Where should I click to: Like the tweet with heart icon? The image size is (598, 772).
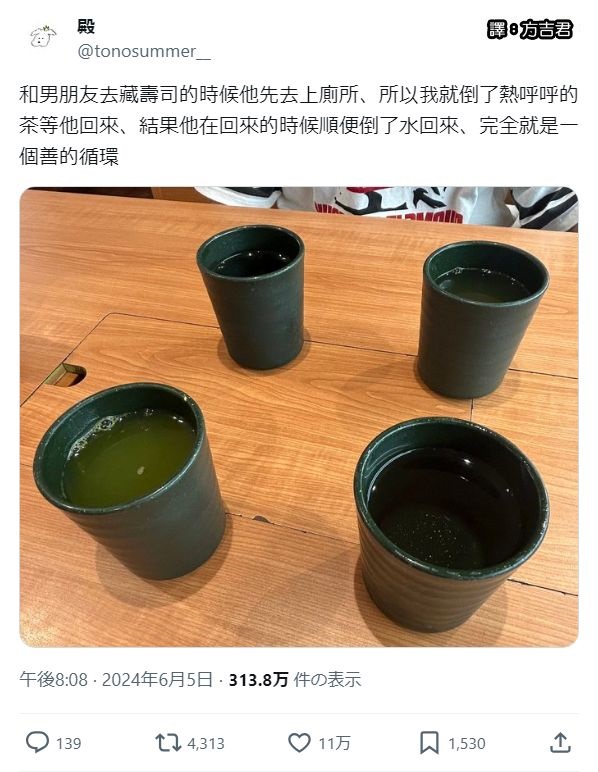(x=299, y=742)
